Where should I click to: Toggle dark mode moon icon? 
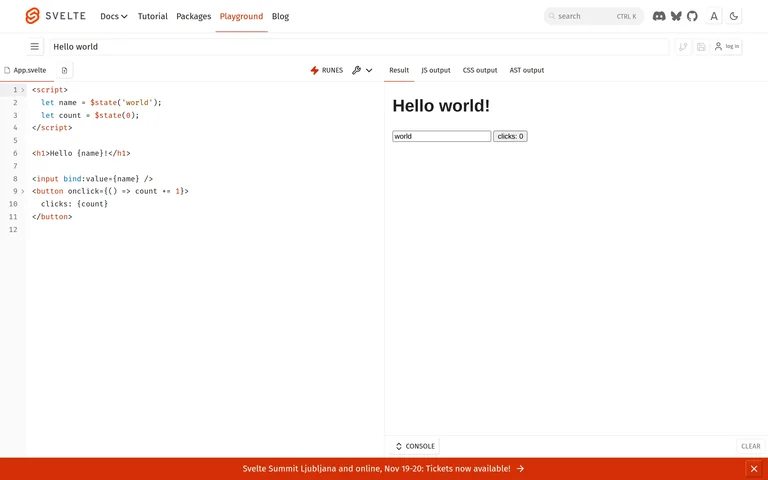pyautogui.click(x=733, y=16)
